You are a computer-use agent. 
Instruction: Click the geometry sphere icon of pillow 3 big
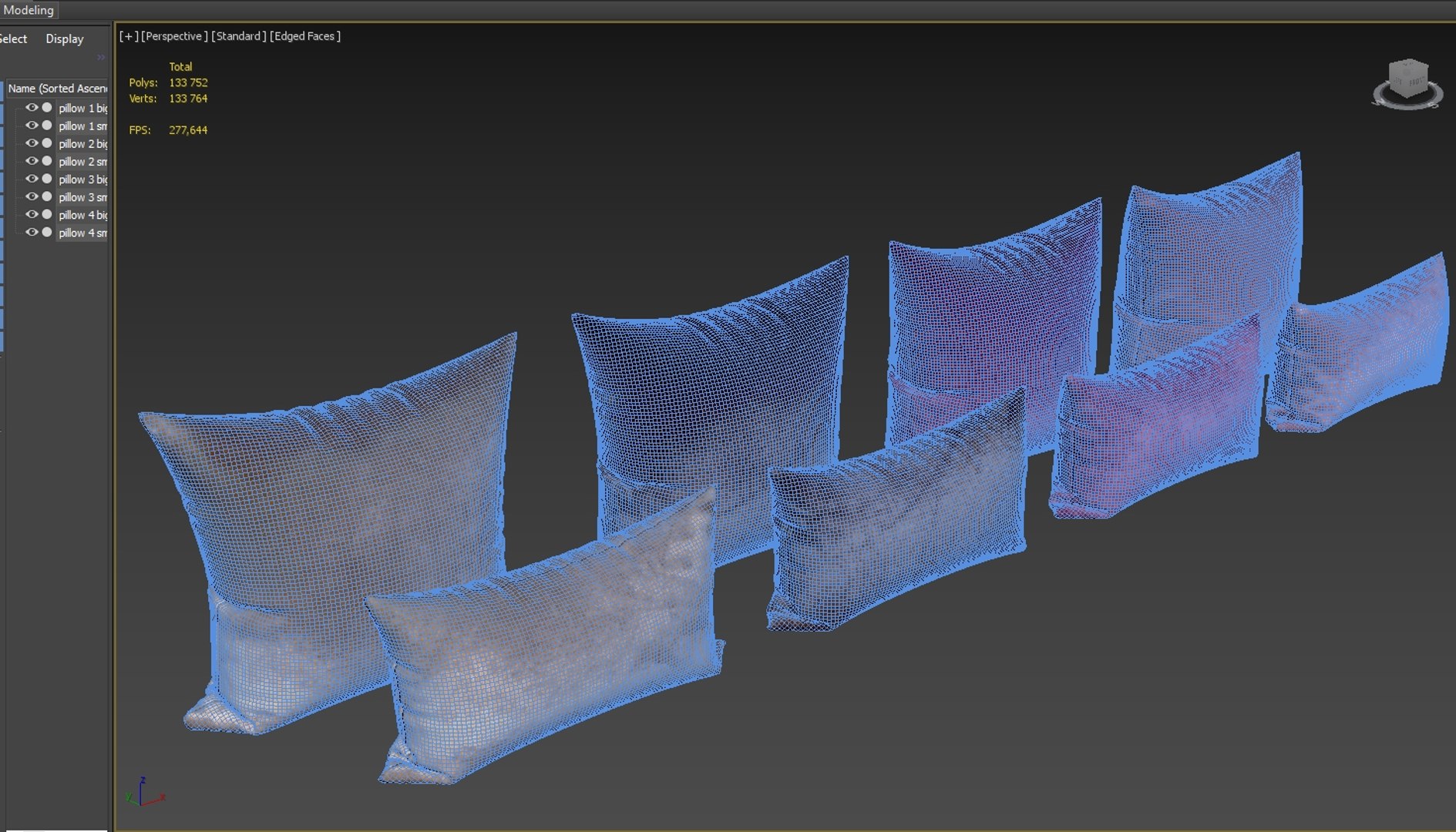47,179
